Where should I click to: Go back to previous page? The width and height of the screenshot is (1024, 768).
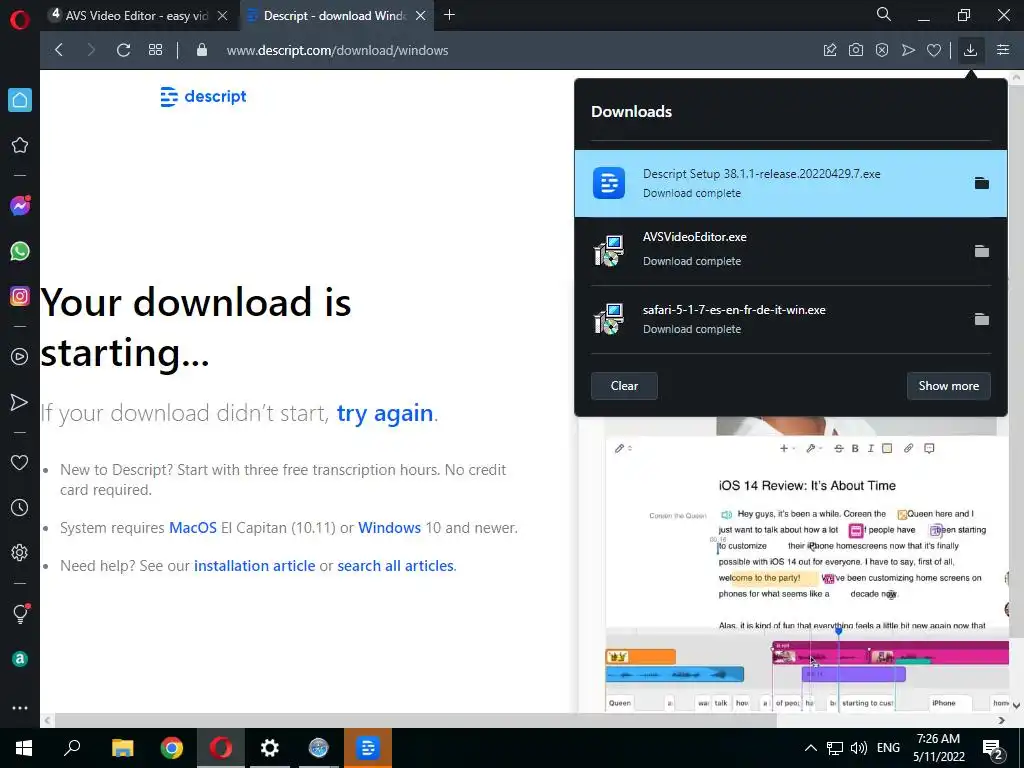pos(59,50)
